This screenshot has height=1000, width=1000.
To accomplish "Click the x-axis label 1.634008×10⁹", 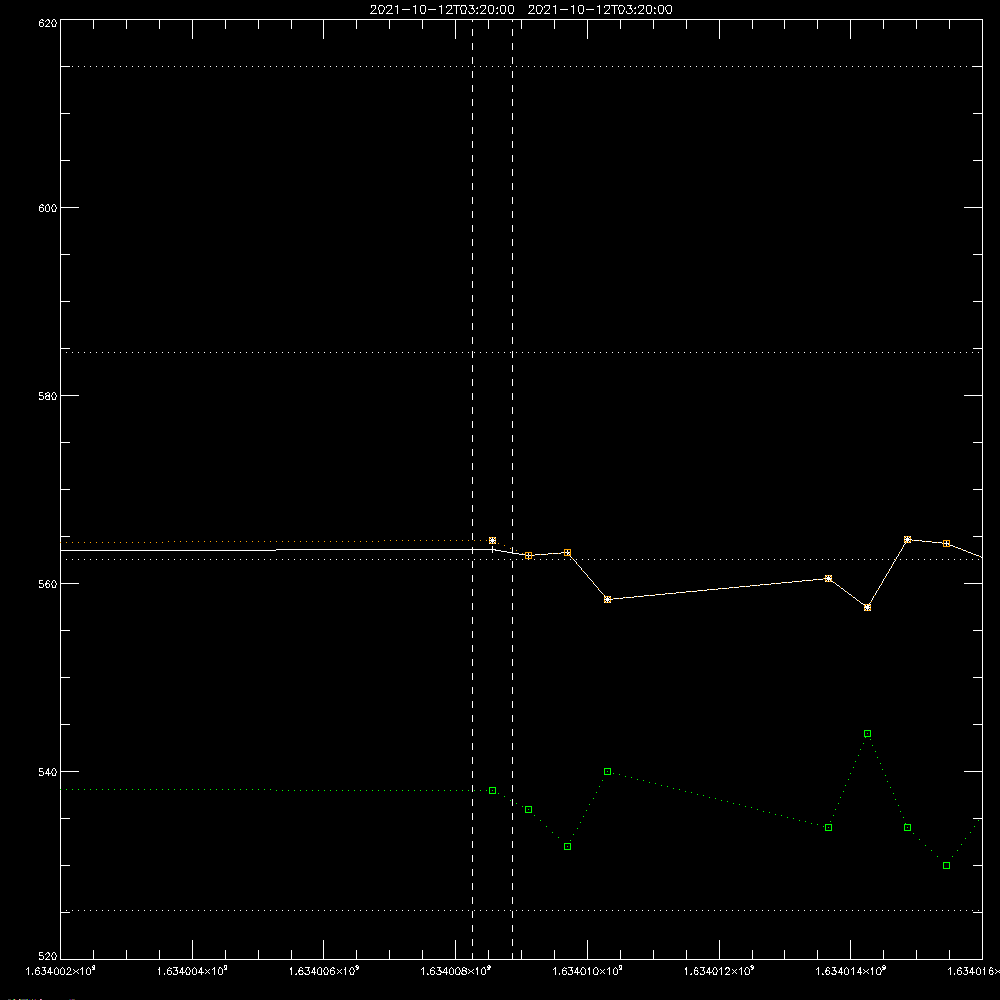I will pos(456,971).
